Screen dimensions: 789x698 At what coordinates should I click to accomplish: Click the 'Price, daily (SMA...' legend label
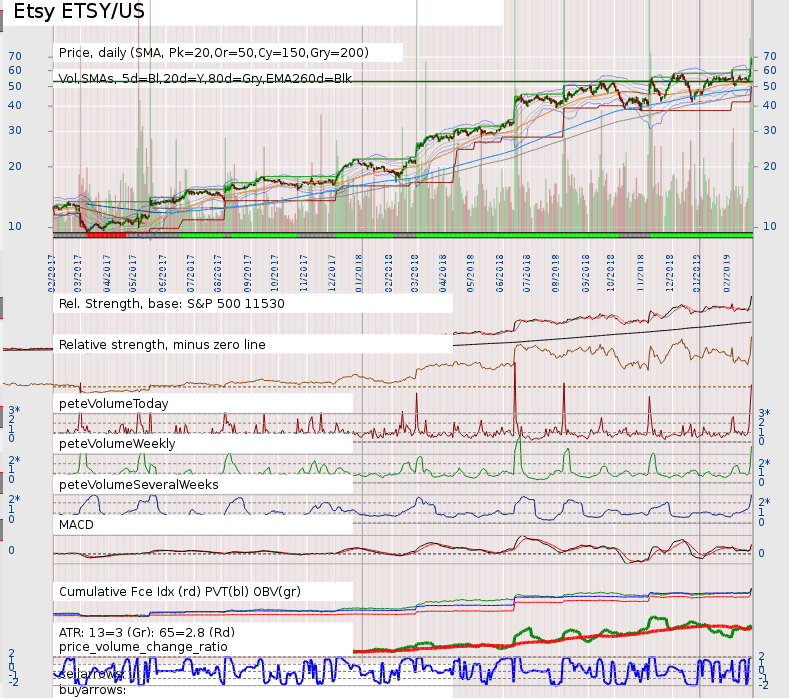pyautogui.click(x=214, y=53)
